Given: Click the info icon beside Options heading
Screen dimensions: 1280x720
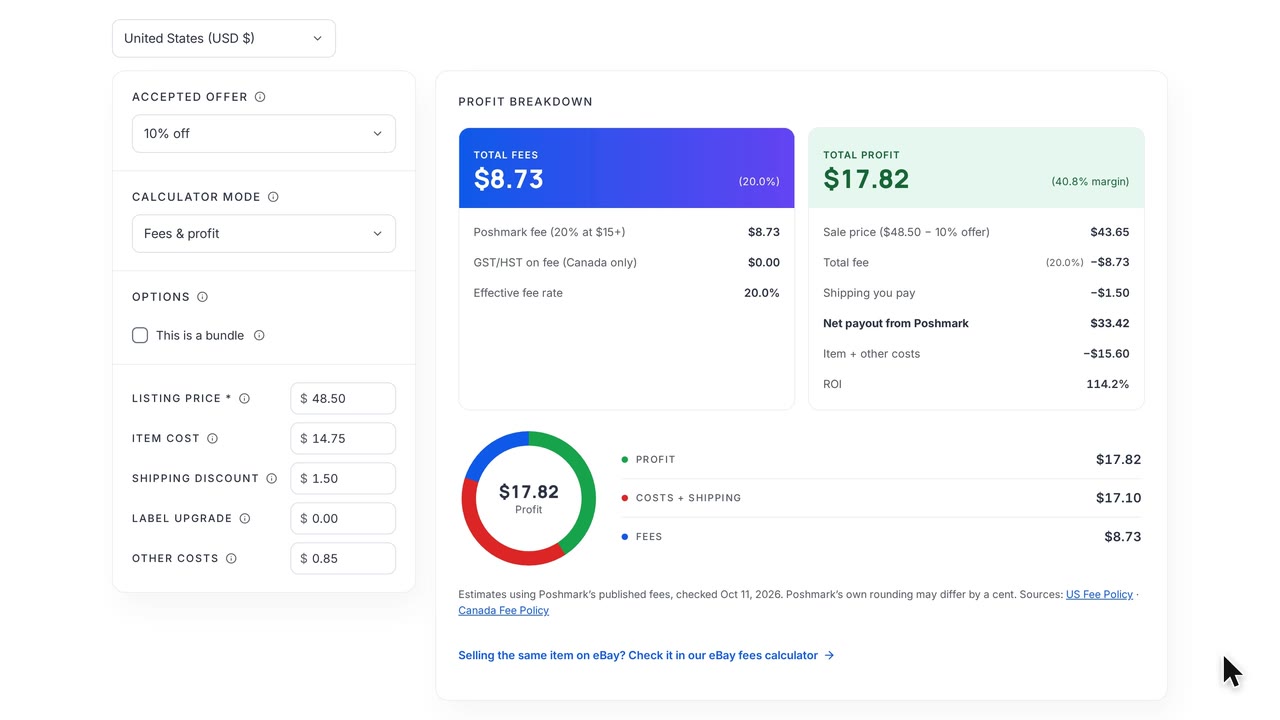Looking at the screenshot, I should 202,297.
